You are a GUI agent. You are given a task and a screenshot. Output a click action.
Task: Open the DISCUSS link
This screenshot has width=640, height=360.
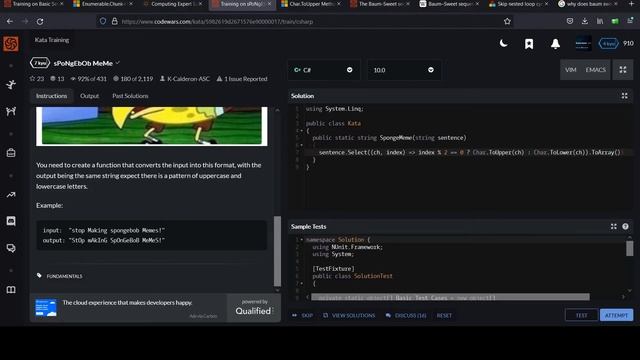click(406, 315)
